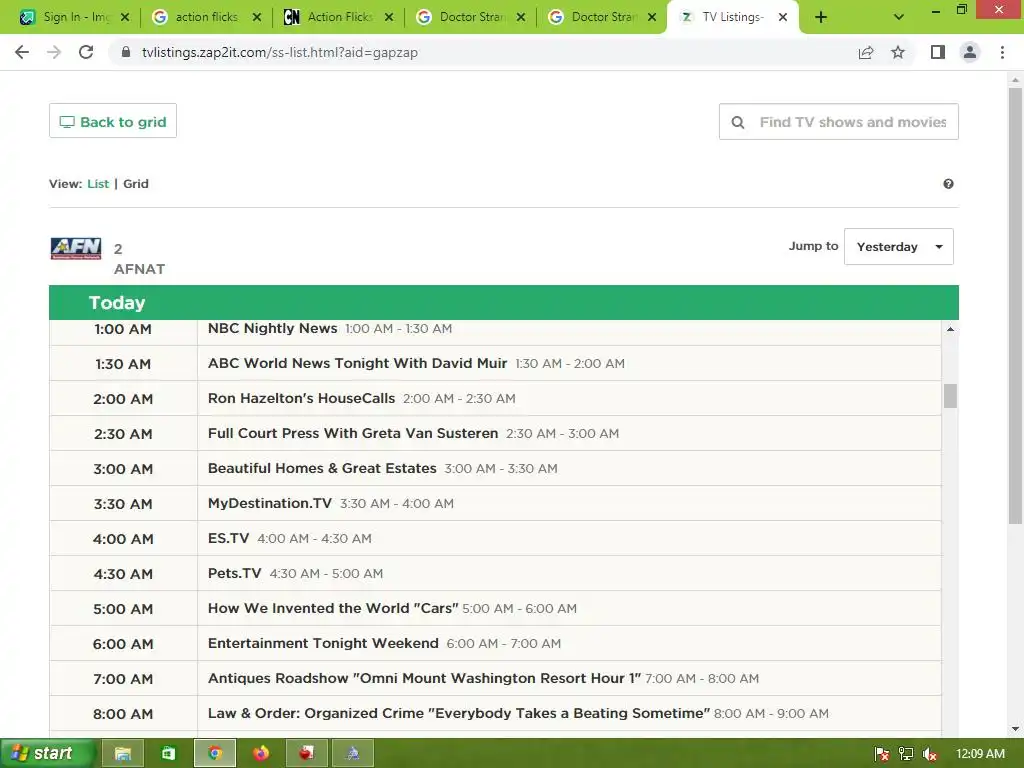The width and height of the screenshot is (1024, 768).
Task: Switch to the action flicks Google tab
Action: click(206, 17)
